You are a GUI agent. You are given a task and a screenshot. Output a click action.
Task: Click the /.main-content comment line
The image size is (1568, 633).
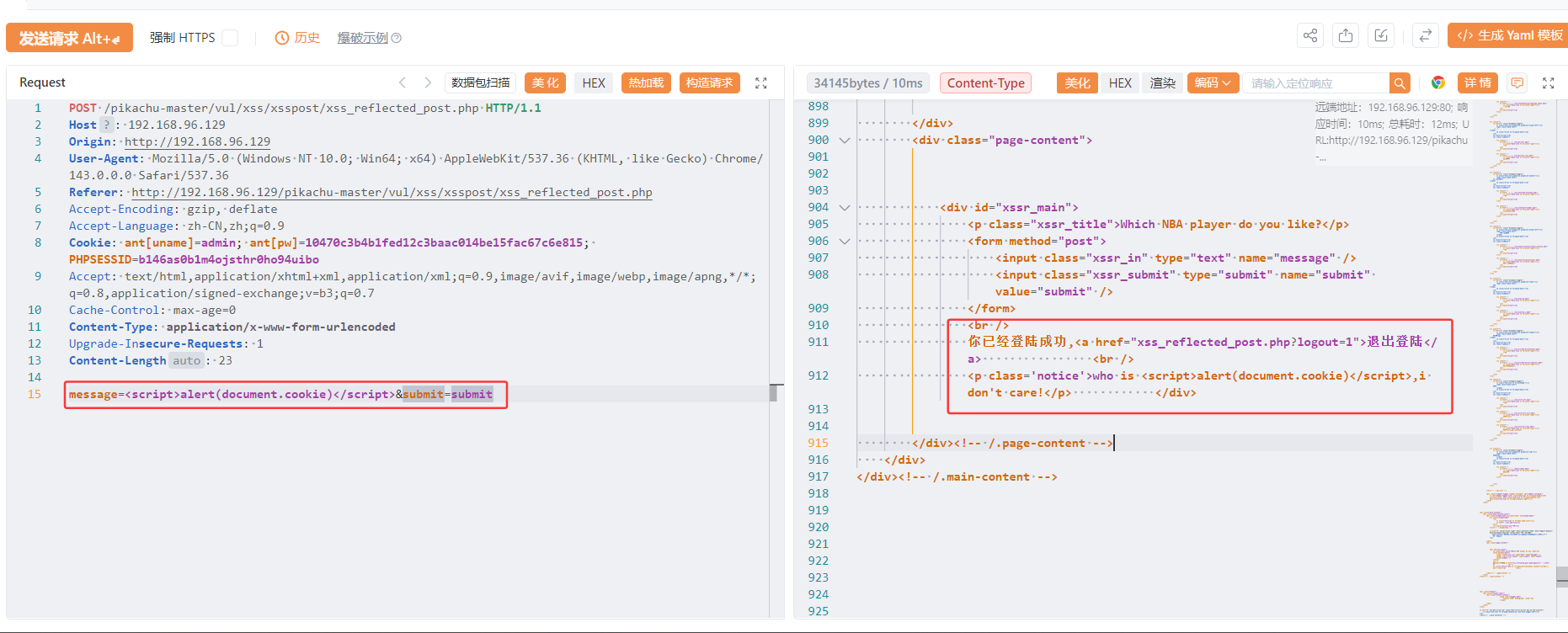(957, 476)
